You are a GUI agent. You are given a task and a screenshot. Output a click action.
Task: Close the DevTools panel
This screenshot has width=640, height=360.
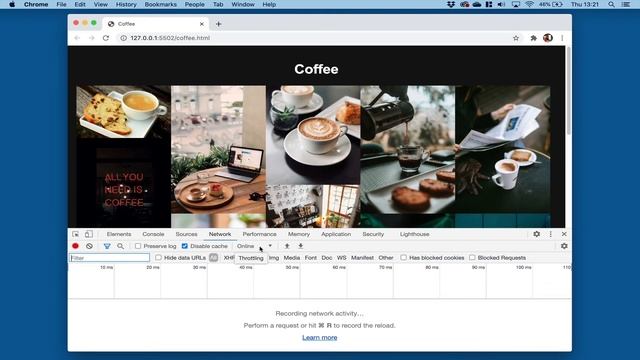click(564, 234)
